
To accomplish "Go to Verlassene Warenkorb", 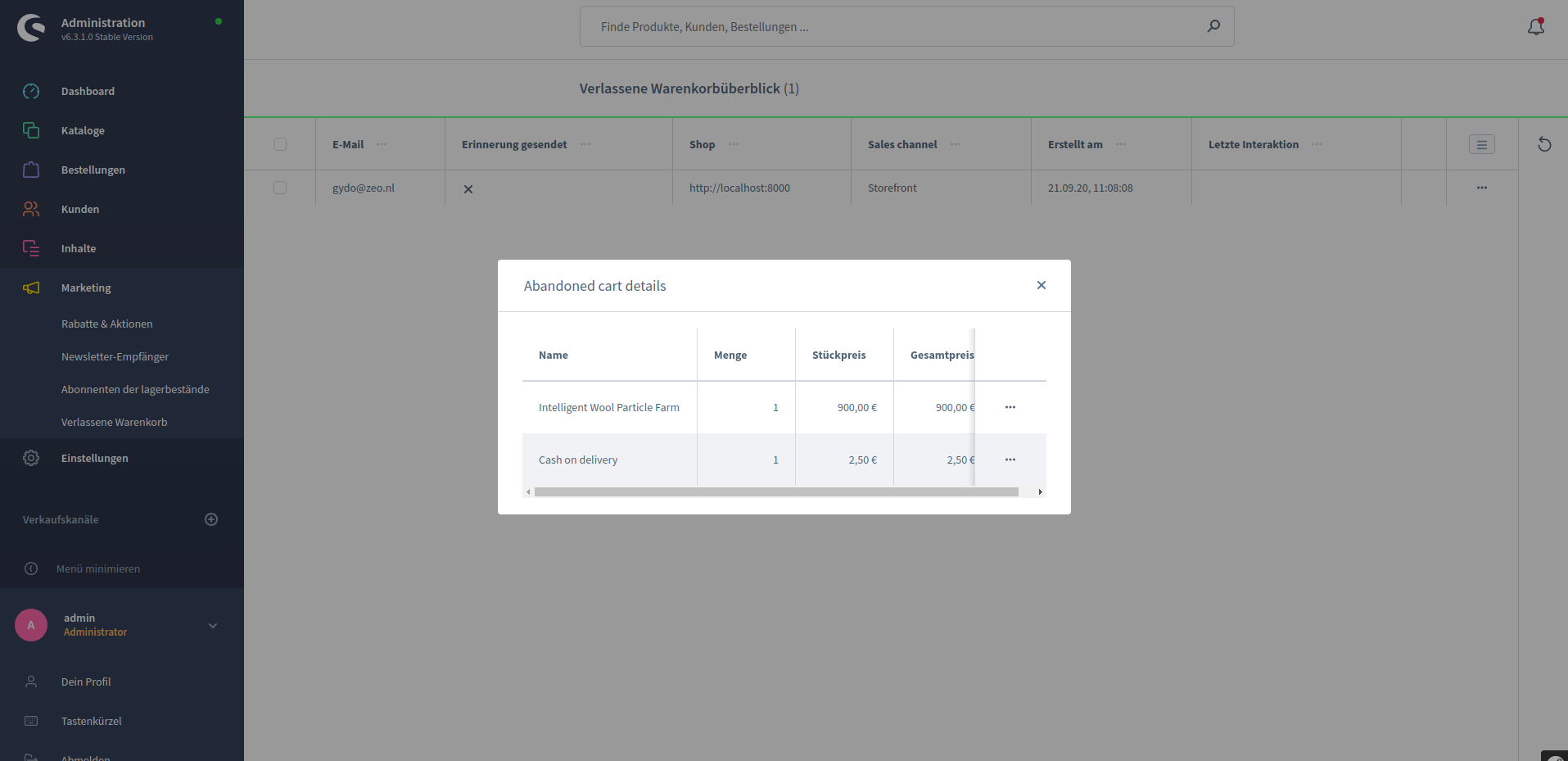I will click(114, 422).
